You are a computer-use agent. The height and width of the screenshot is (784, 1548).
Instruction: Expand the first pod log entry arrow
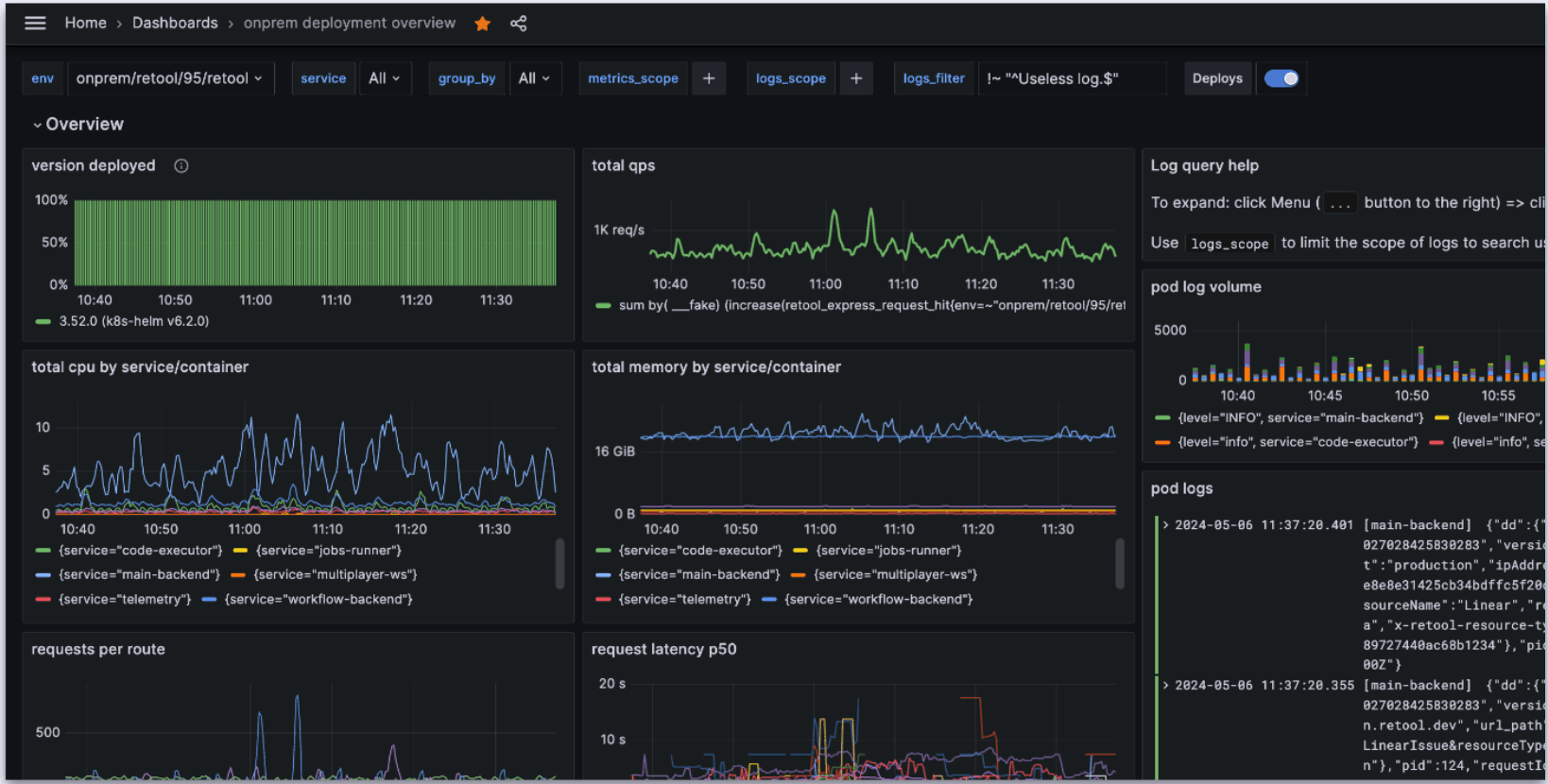pyautogui.click(x=1166, y=525)
